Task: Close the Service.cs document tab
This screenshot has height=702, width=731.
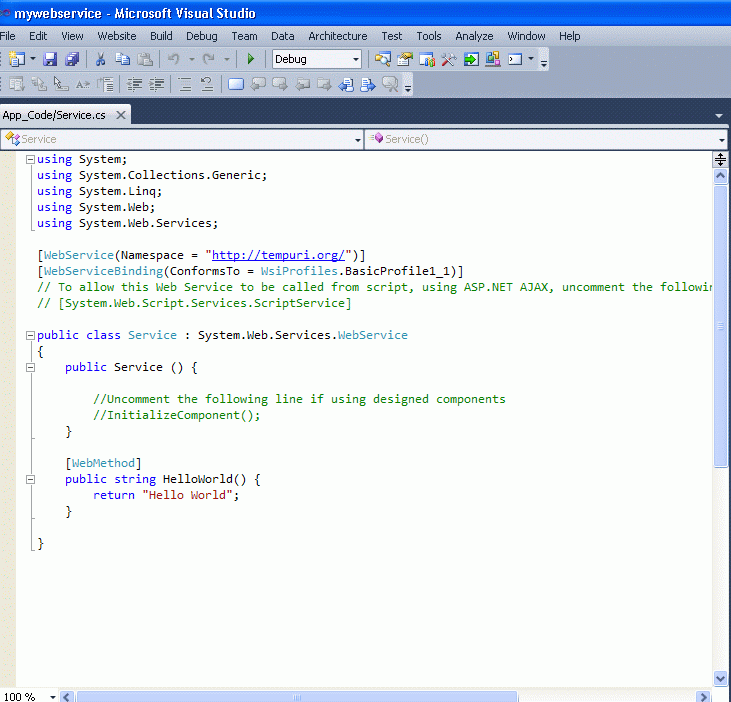Action: [x=121, y=115]
